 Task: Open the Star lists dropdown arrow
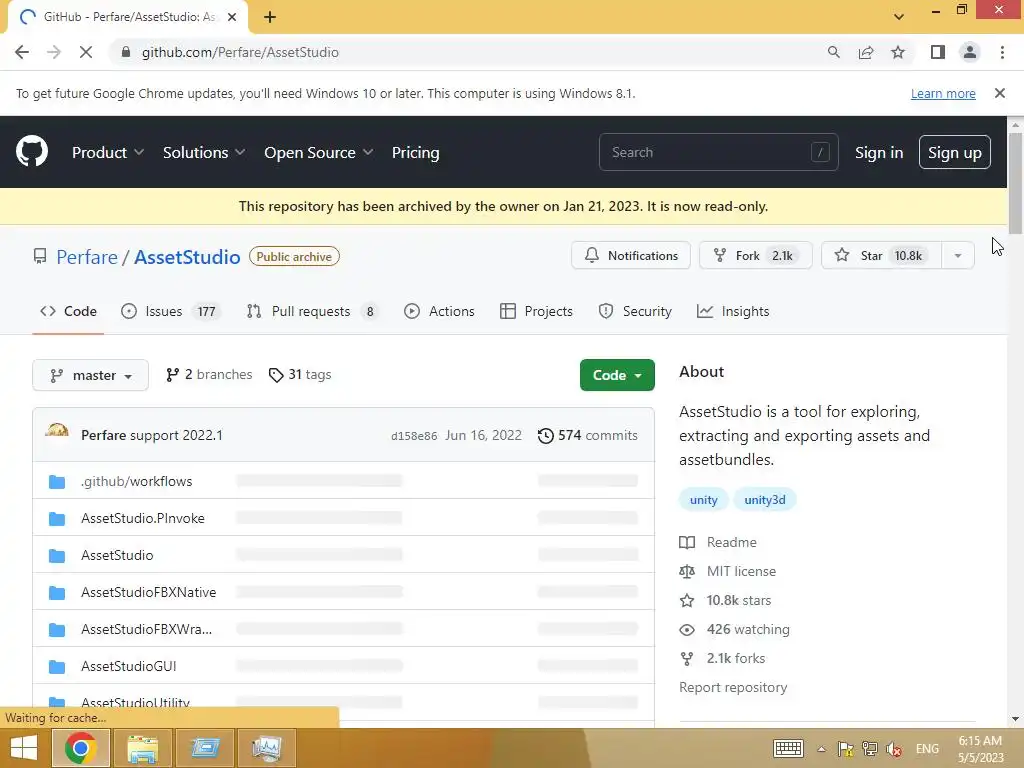(957, 255)
